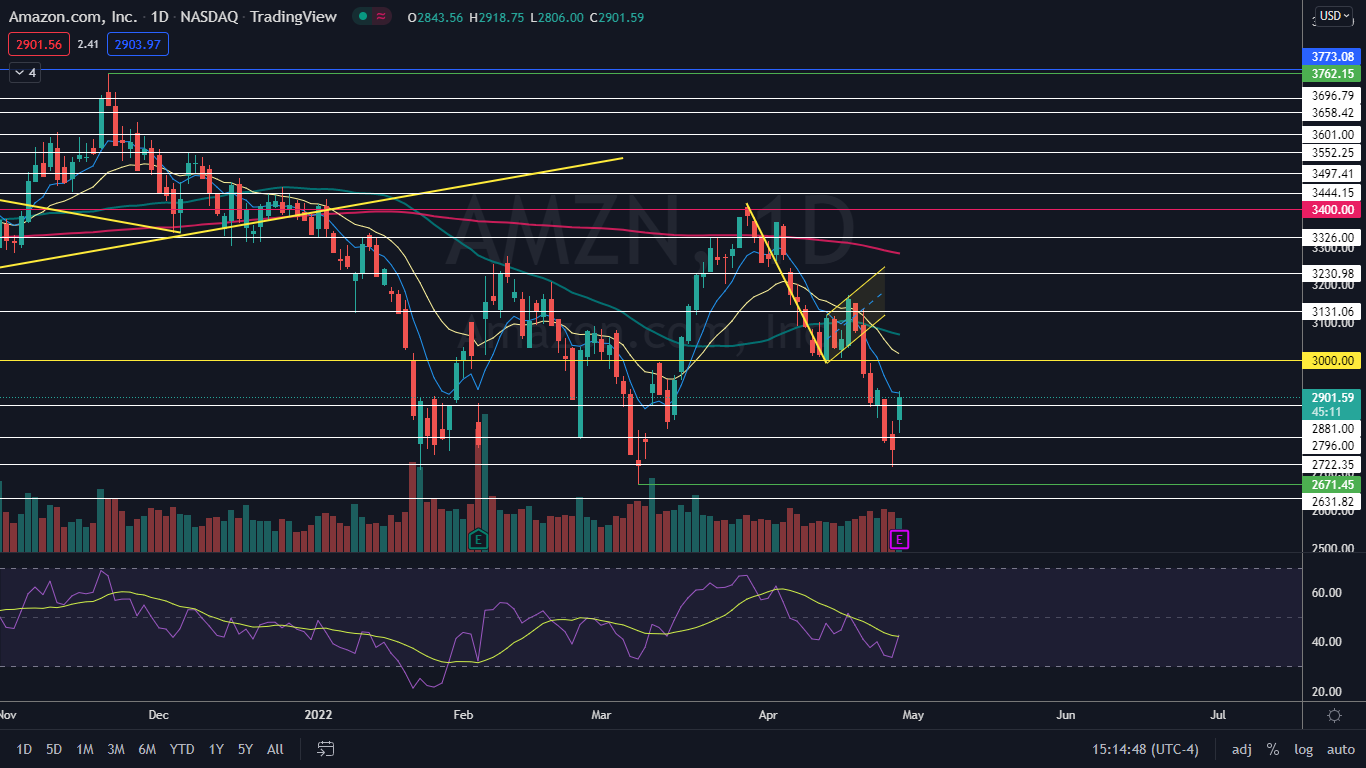Viewport: 1366px width, 768px height.
Task: Enable log scale toggle
Action: tap(1303, 749)
